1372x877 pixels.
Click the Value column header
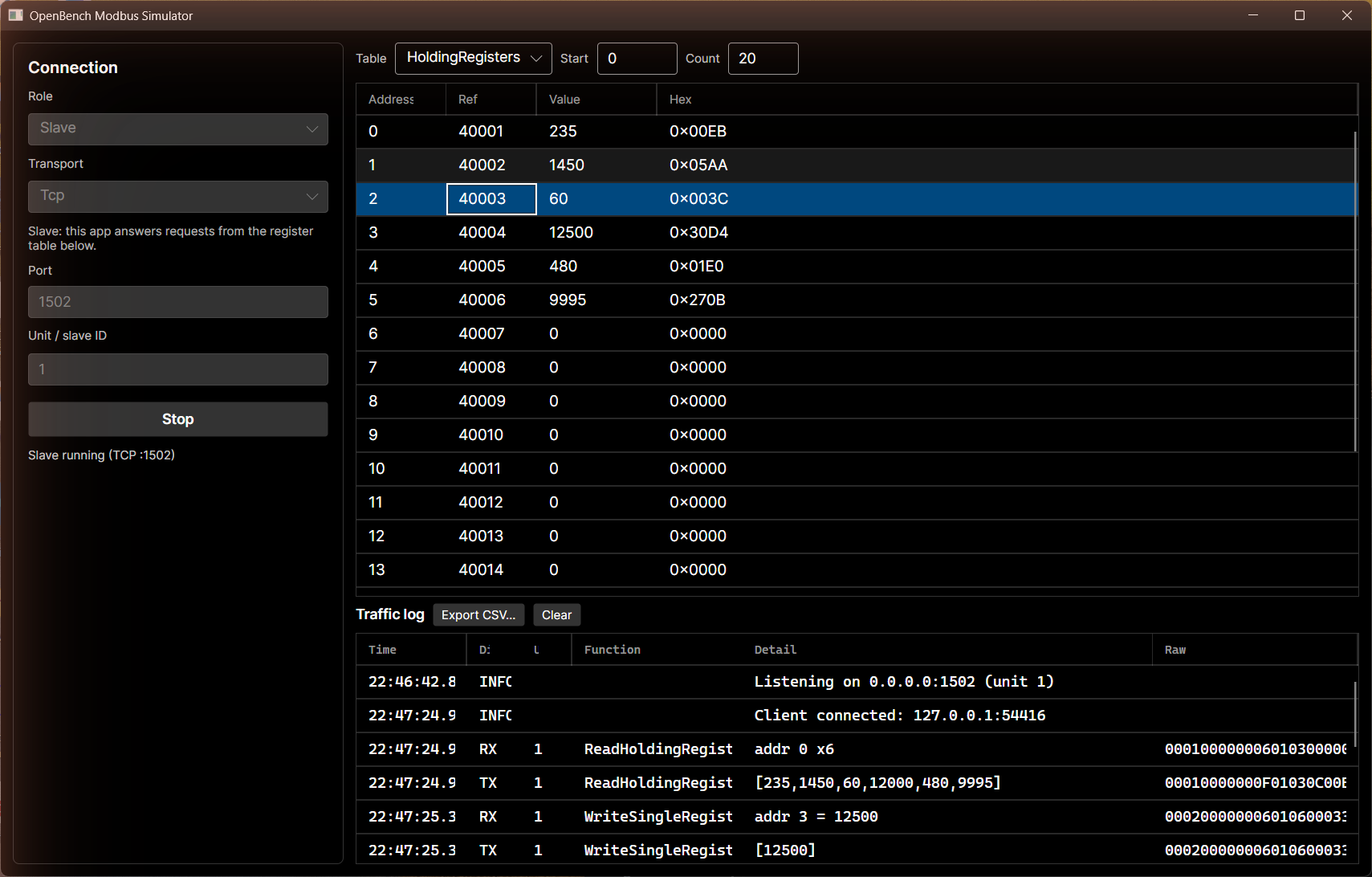596,100
